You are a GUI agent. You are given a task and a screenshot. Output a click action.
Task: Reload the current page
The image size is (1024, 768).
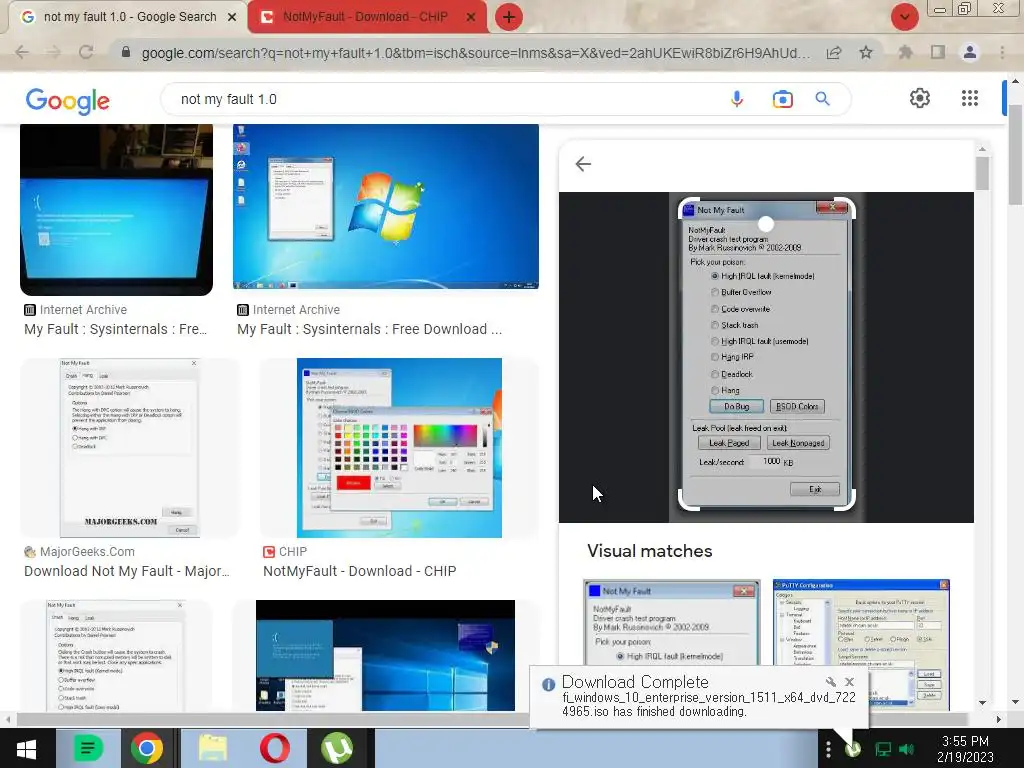coord(86,52)
